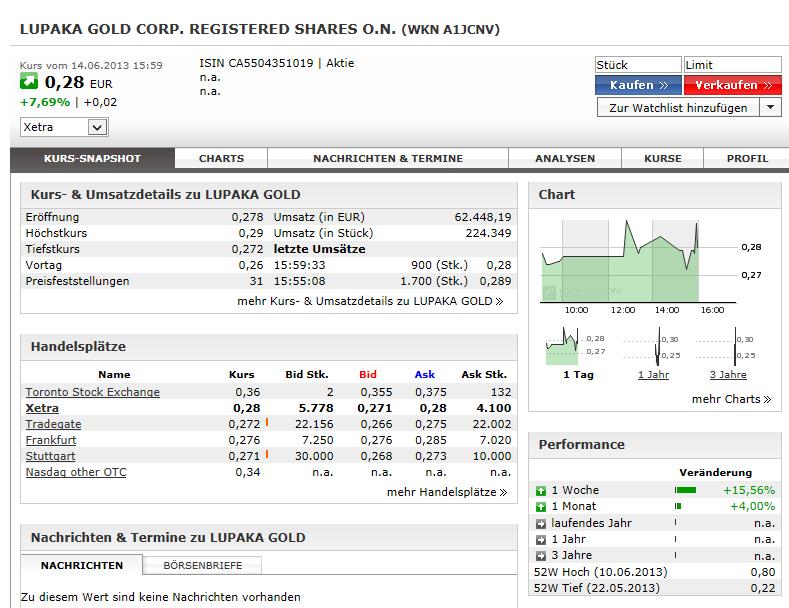
Task: Click grey arrow icon beside 3 Jahre
Action: click(541, 555)
